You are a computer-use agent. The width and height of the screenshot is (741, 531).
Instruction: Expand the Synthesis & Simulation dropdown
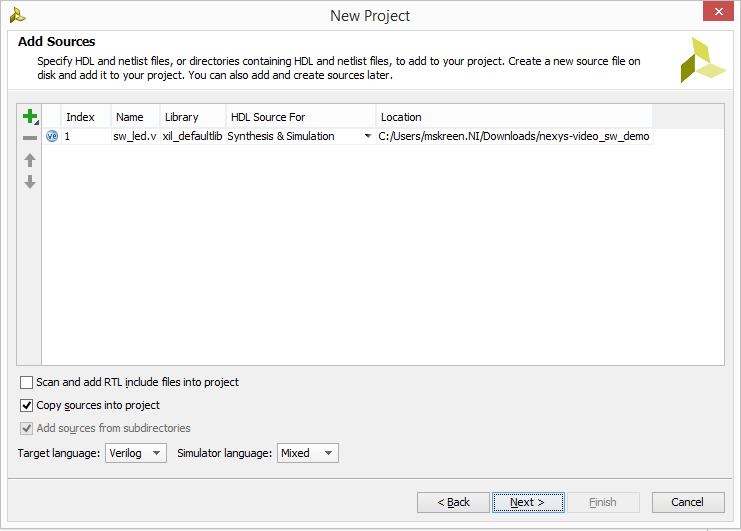coord(367,136)
